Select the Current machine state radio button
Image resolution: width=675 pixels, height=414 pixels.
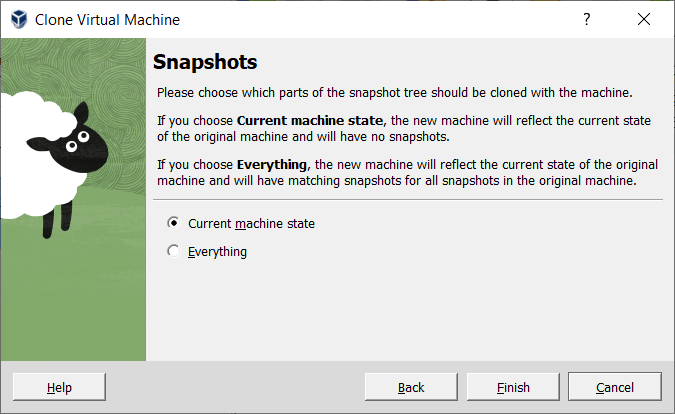174,224
